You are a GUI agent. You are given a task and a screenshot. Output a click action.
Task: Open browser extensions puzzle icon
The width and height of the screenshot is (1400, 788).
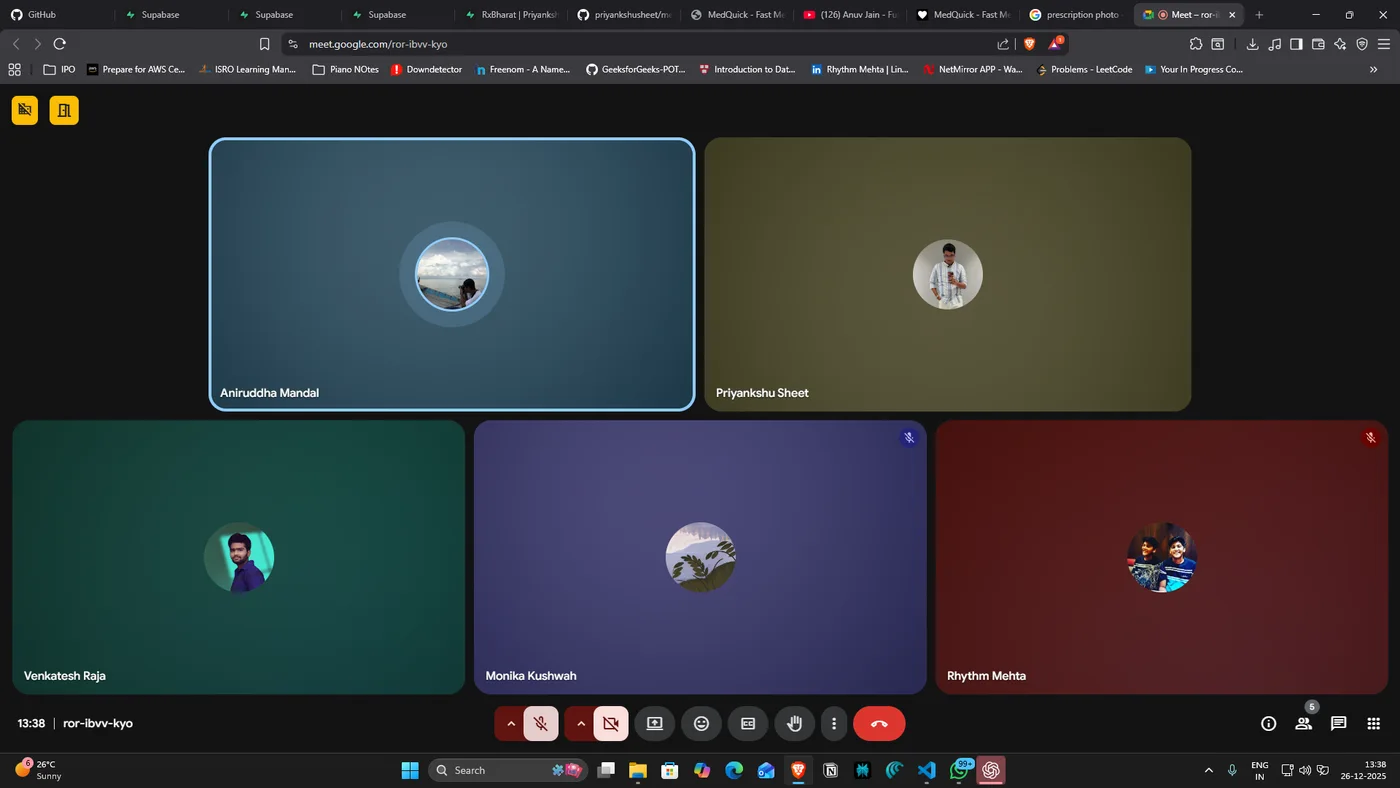1196,44
